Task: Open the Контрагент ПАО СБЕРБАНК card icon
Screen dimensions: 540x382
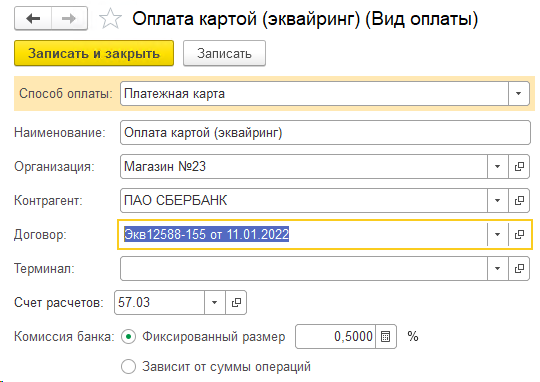Action: coord(519,200)
